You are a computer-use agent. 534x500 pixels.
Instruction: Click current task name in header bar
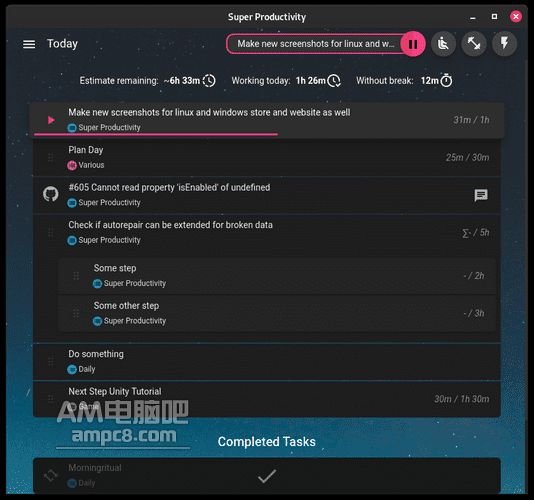[315, 44]
